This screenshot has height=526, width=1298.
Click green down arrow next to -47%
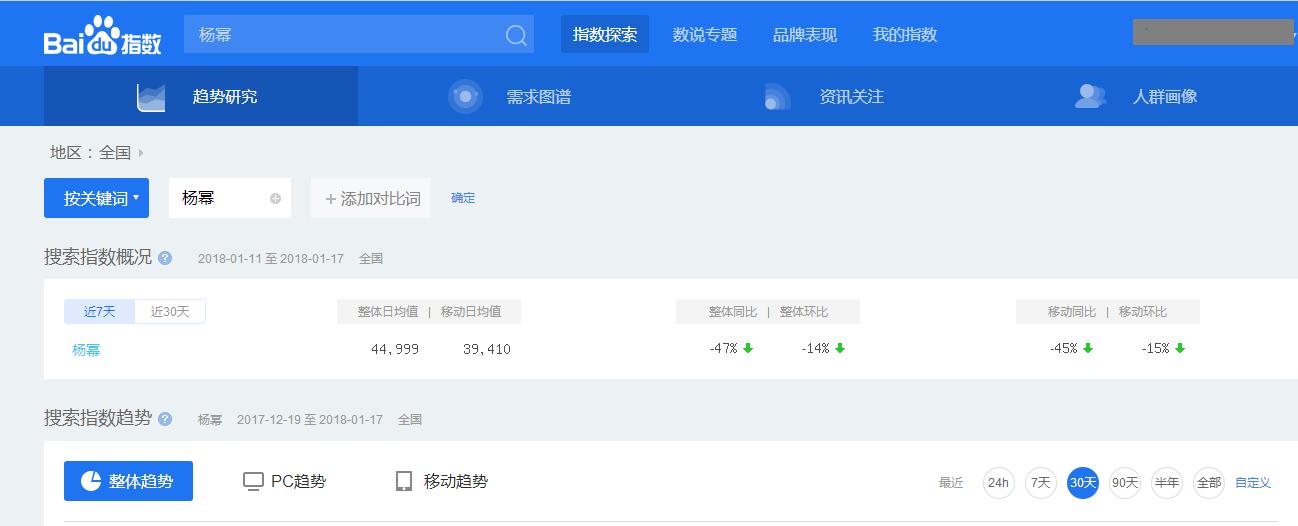pyautogui.click(x=748, y=348)
